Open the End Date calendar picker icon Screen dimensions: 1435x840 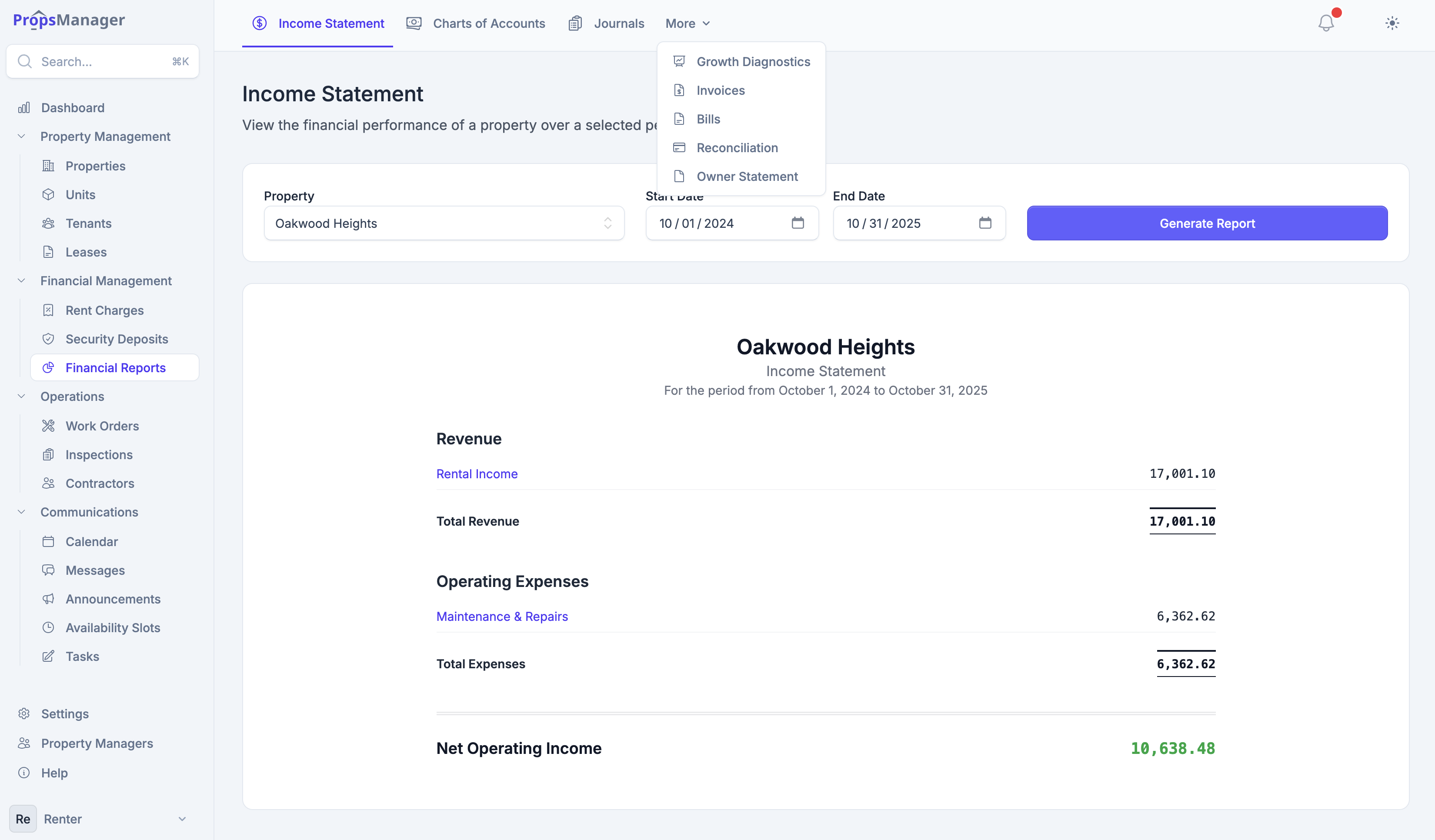point(984,223)
